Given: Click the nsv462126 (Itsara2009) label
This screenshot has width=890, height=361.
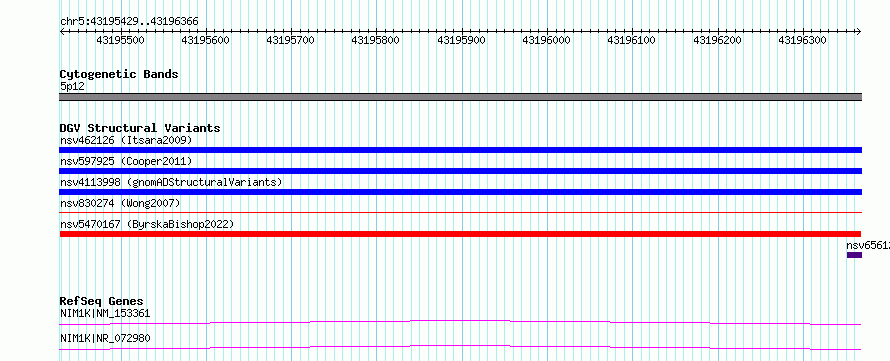Looking at the screenshot, I should (126, 140).
